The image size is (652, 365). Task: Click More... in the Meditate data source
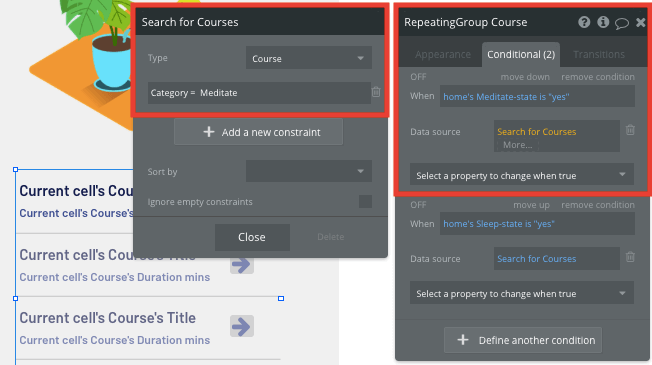coord(517,145)
